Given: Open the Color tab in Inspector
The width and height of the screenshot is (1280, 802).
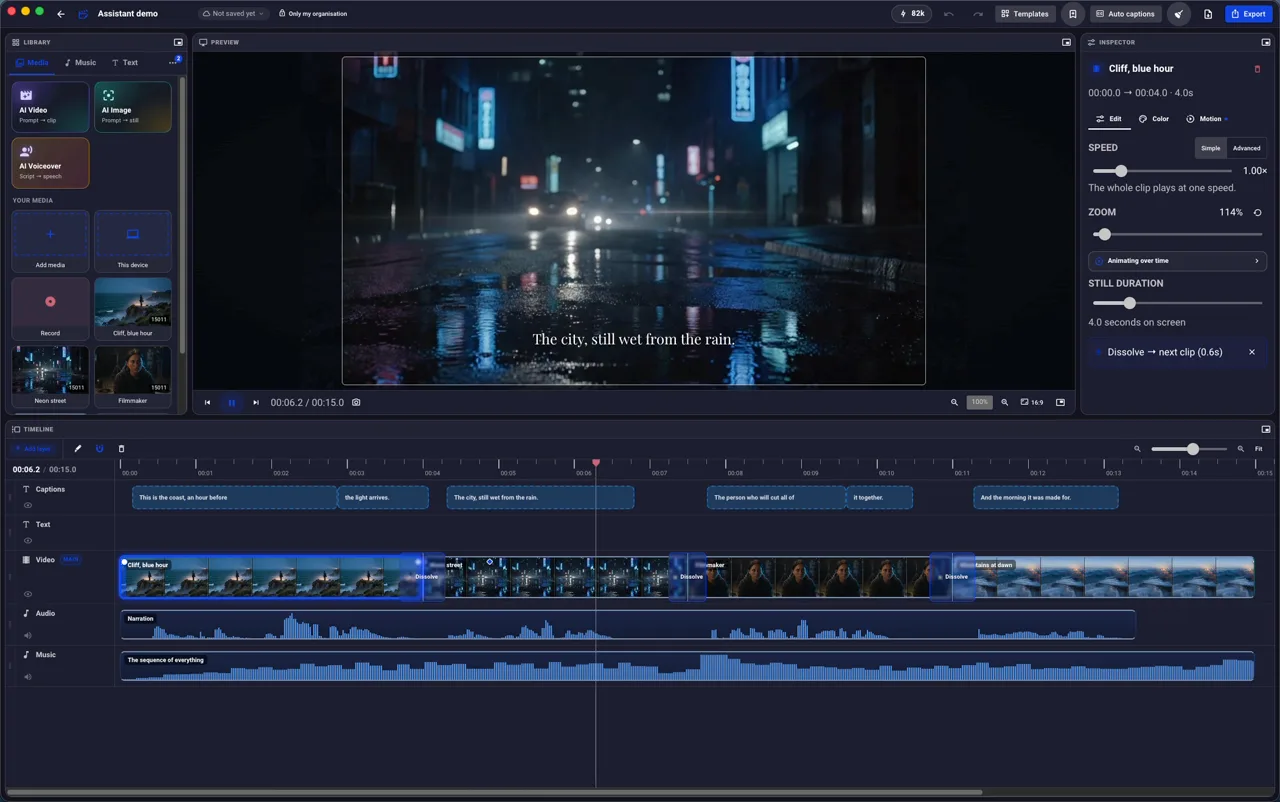Looking at the screenshot, I should tap(1154, 119).
